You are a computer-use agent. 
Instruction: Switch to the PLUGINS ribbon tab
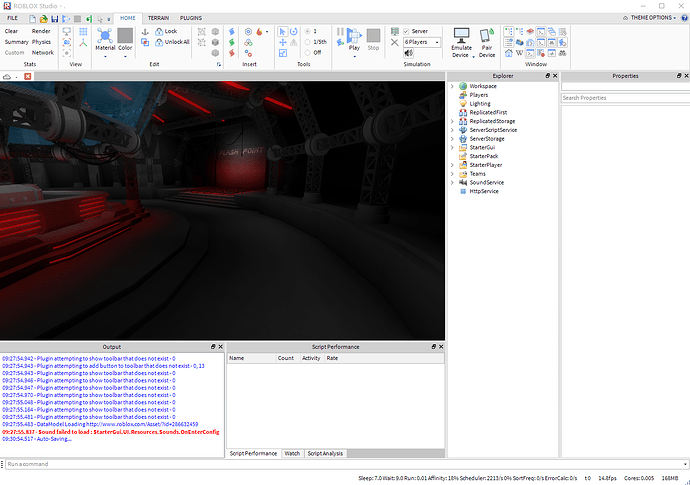point(191,18)
